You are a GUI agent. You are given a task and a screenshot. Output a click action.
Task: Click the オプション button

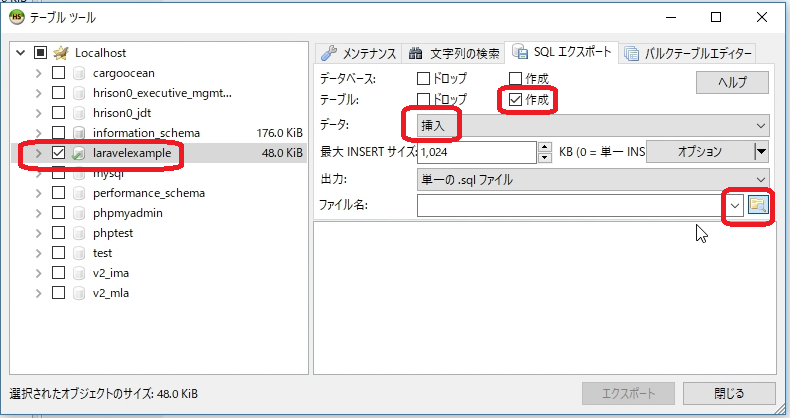click(x=700, y=152)
